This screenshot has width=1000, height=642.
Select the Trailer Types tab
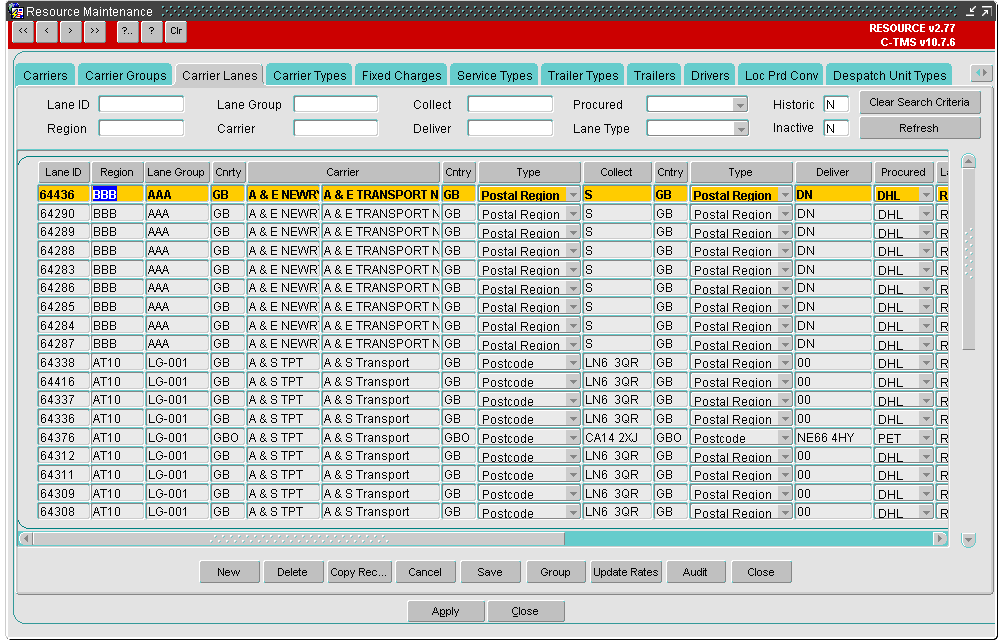[x=583, y=75]
